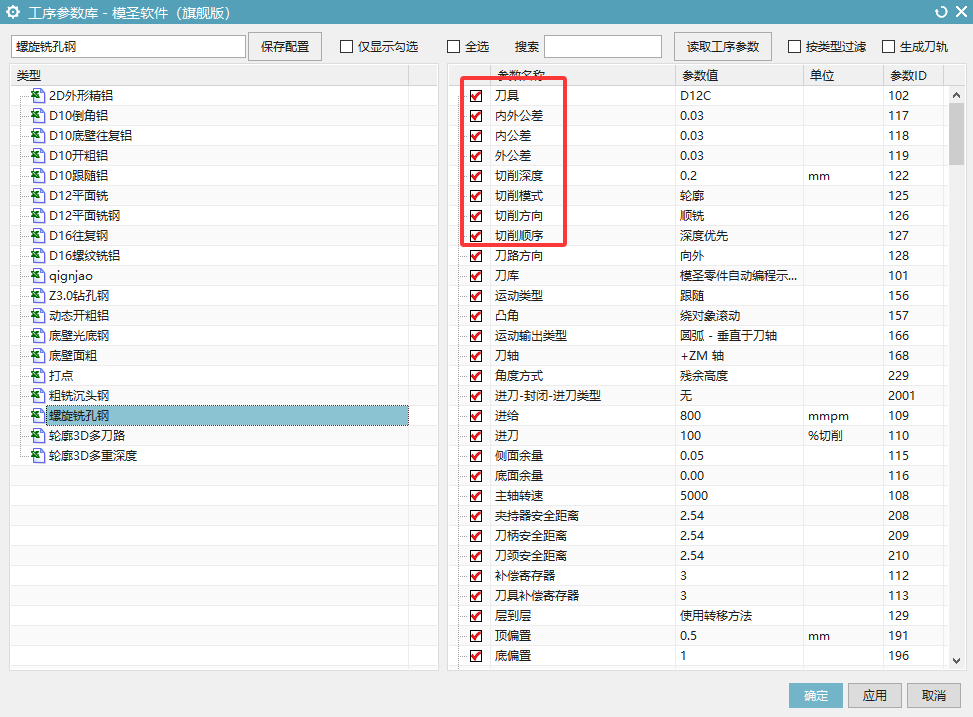Click the 绕对象滚动 value cell
Viewport: 973px width, 717px height.
coord(739,315)
